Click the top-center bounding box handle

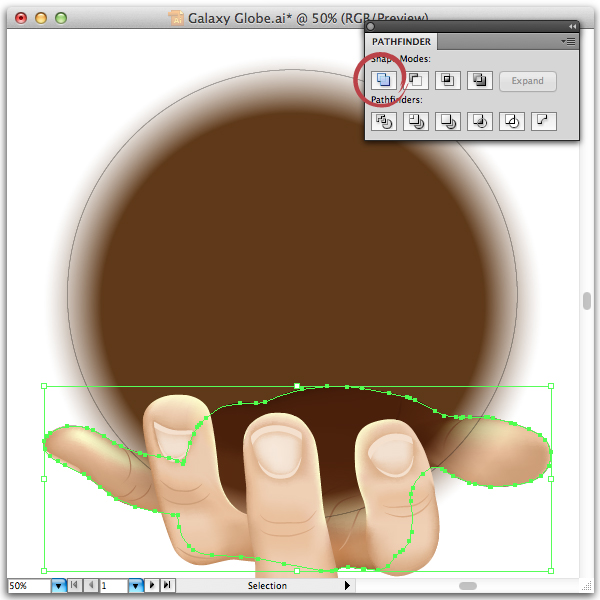tap(297, 386)
